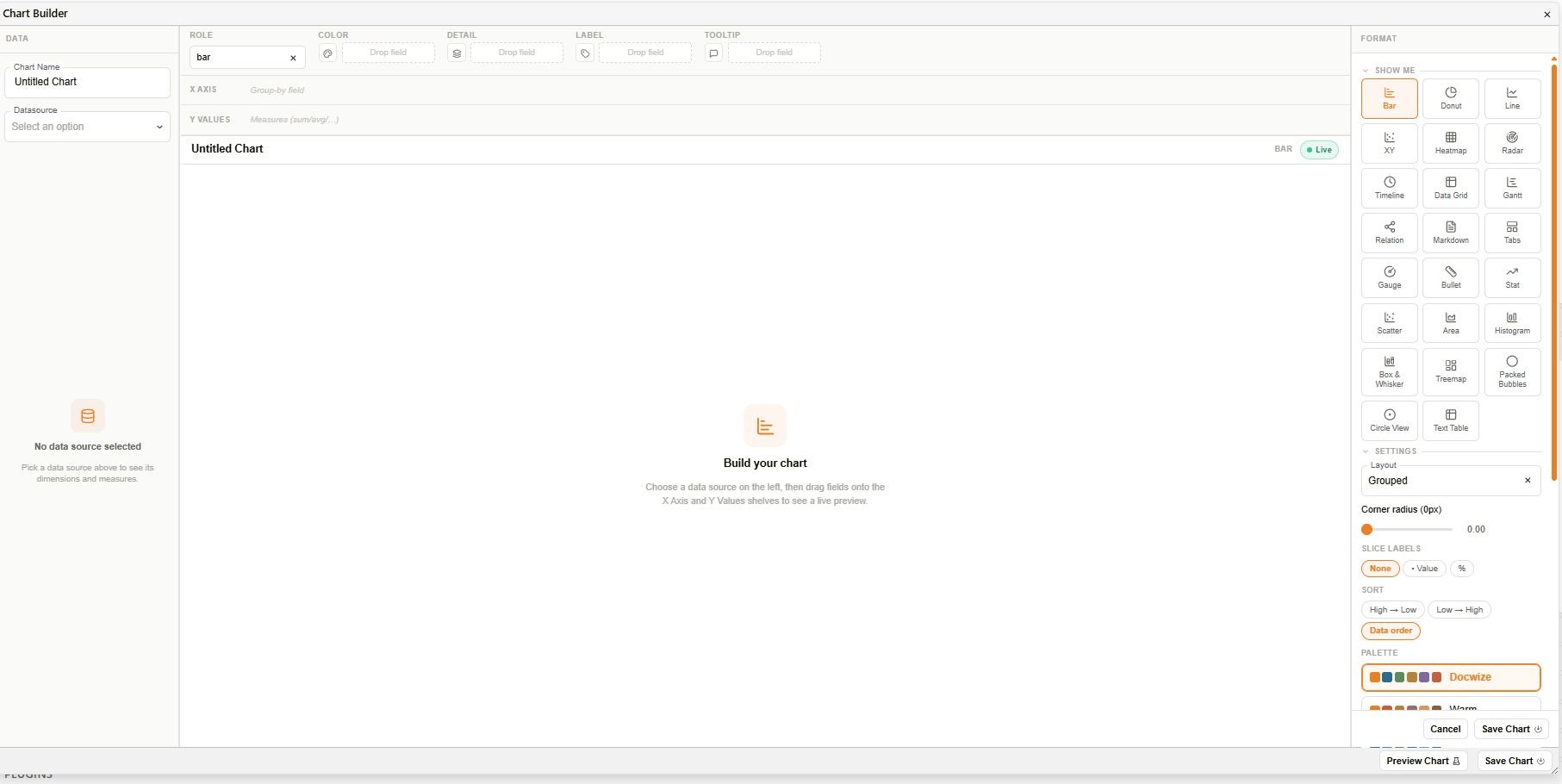Open the Datasource dropdown
The width and height of the screenshot is (1562, 784).
pyautogui.click(x=87, y=127)
